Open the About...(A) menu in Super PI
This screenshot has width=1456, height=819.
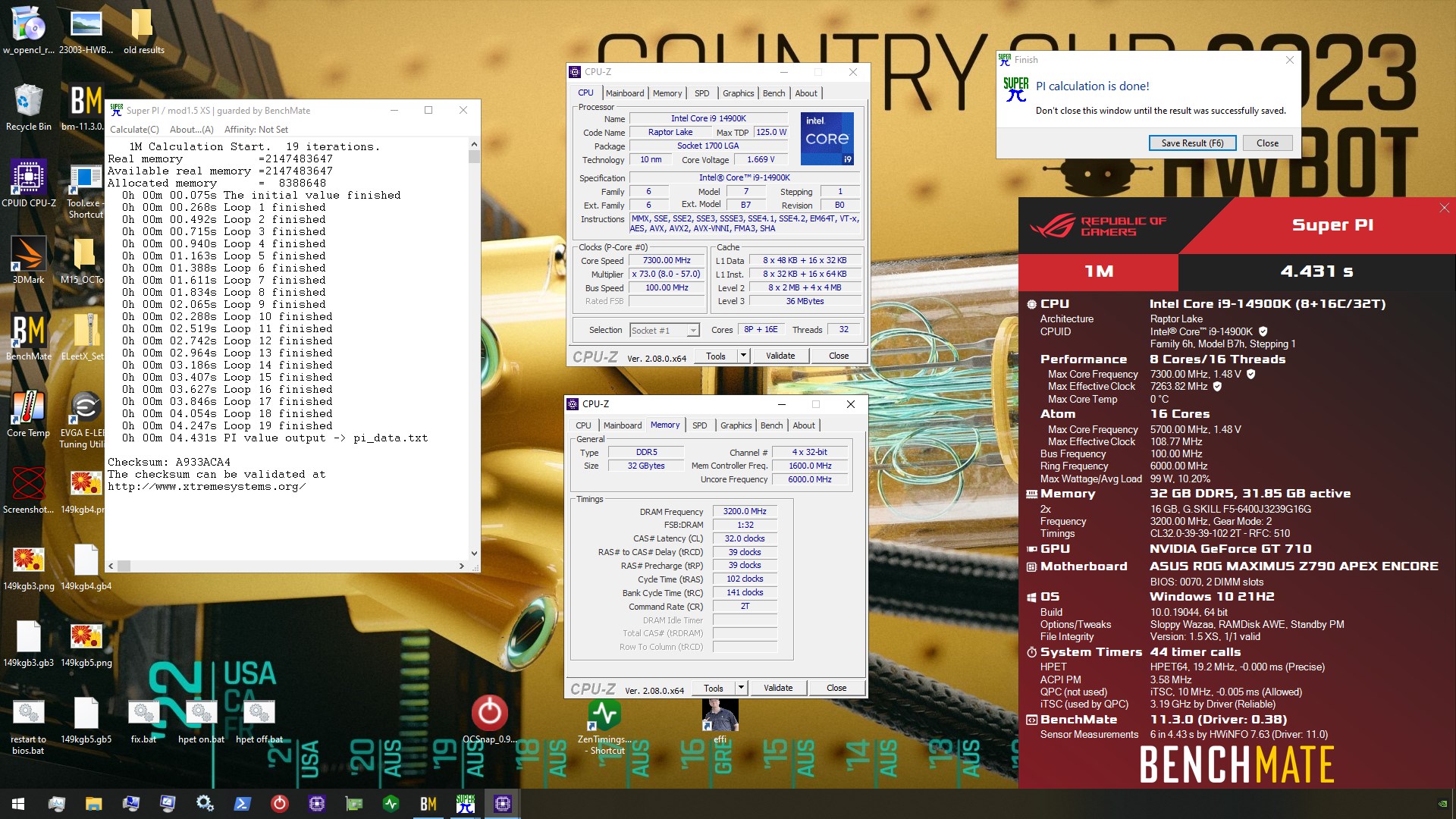coord(191,130)
